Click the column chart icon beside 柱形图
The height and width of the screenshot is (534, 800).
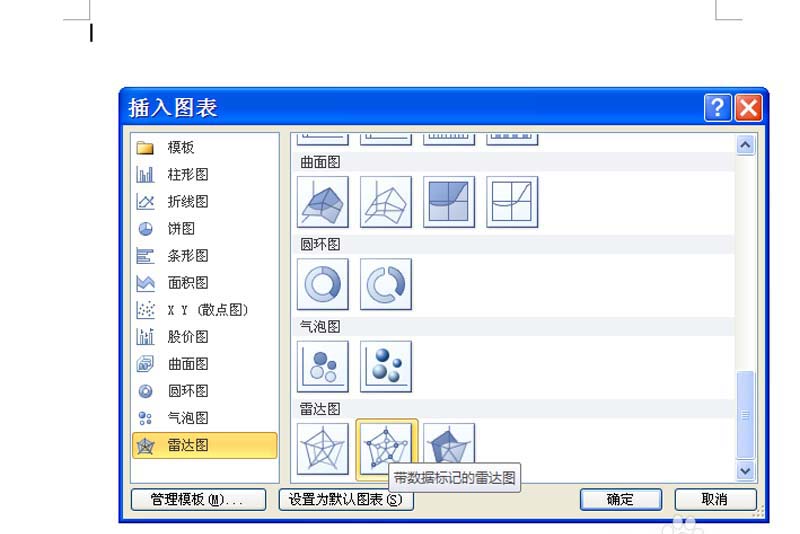[145, 175]
